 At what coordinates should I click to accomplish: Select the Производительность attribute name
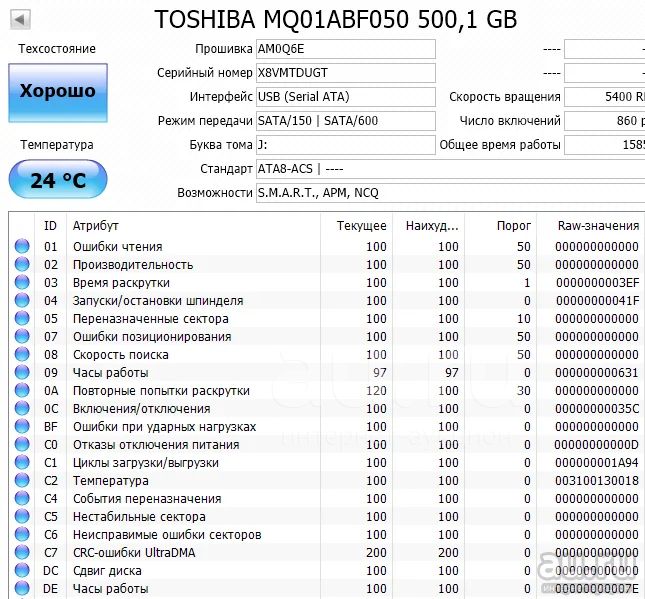point(133,265)
